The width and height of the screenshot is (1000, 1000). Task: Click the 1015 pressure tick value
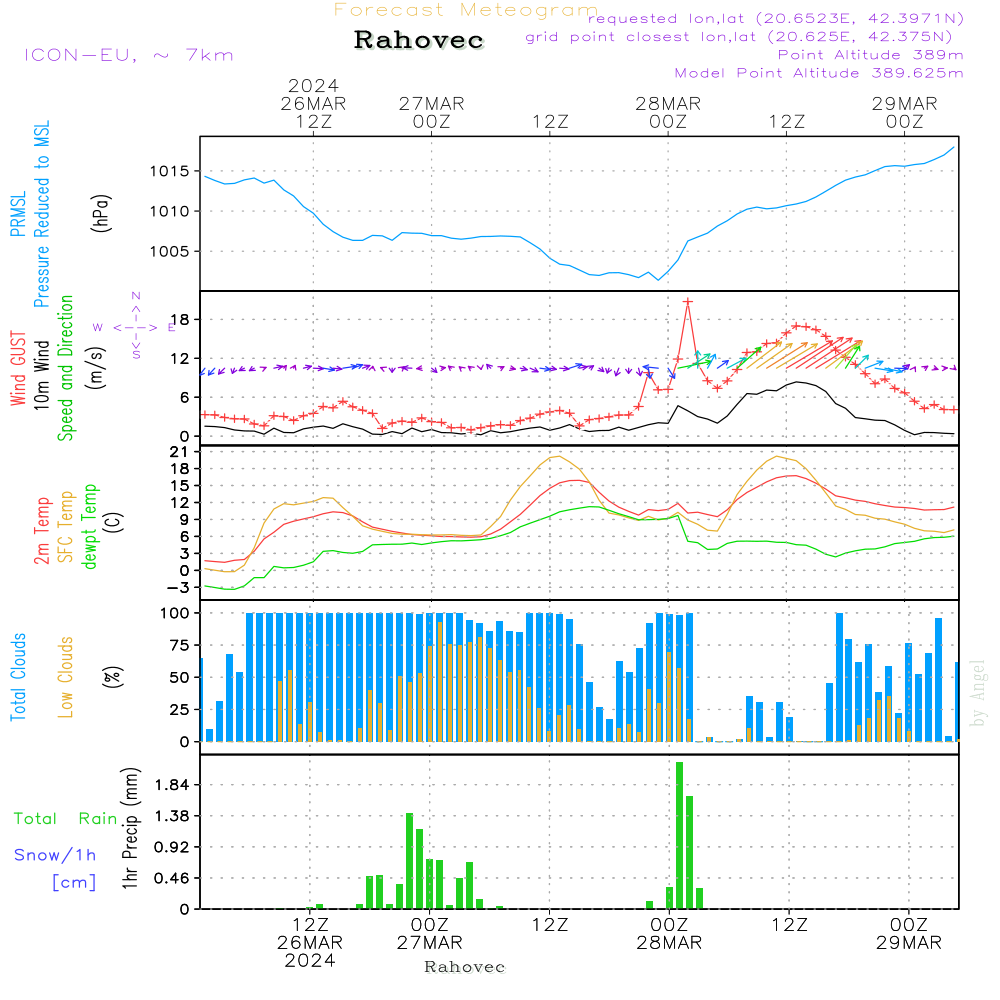169,171
